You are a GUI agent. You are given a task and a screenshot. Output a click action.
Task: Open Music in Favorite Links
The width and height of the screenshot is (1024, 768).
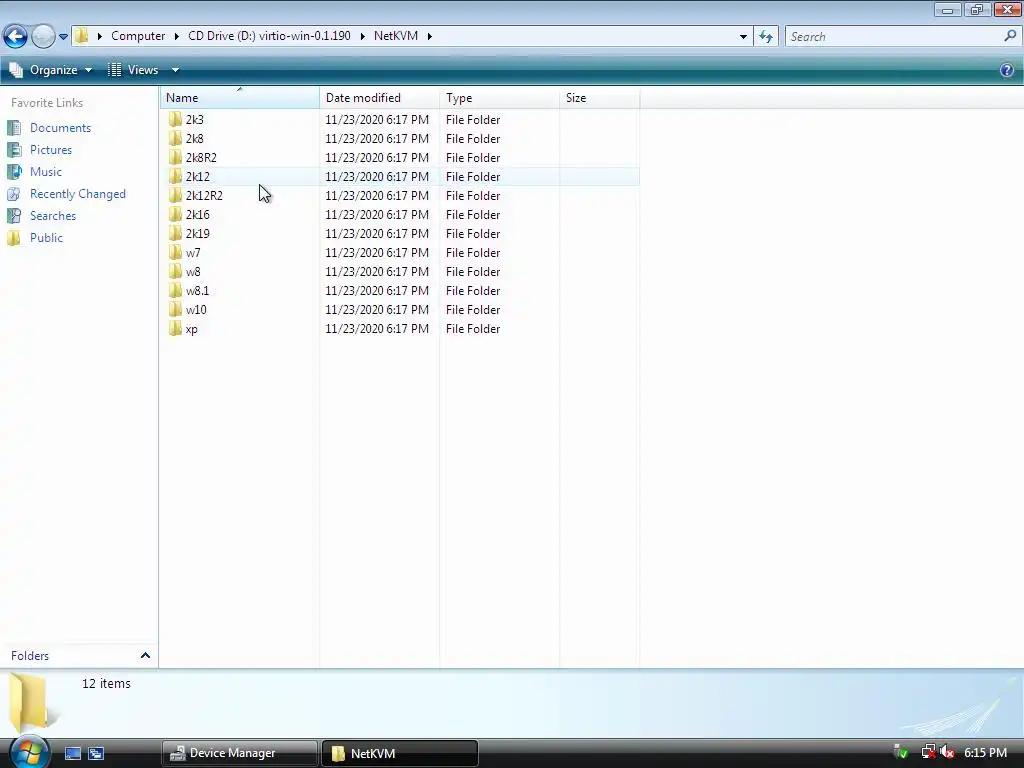[46, 172]
